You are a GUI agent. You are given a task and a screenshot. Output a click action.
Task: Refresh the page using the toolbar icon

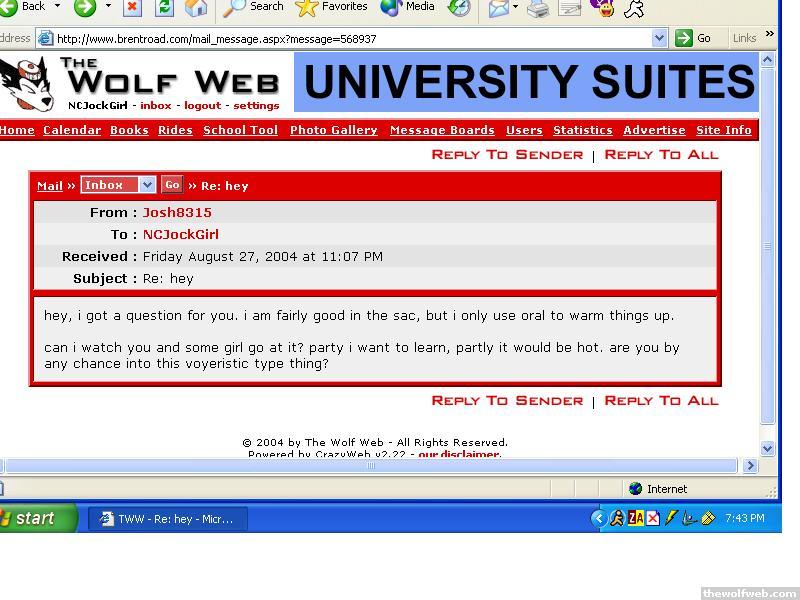coord(164,8)
